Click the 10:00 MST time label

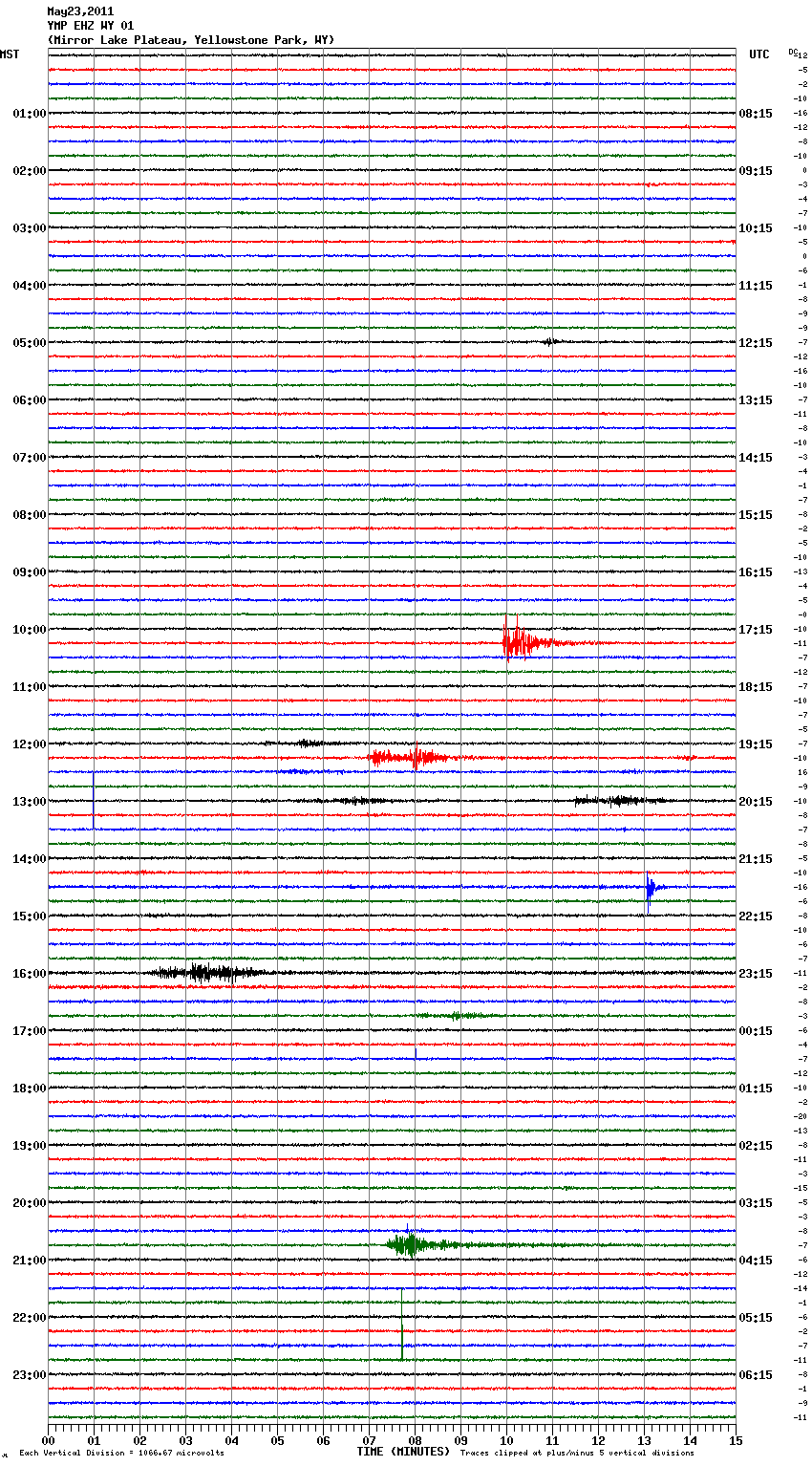29,630
